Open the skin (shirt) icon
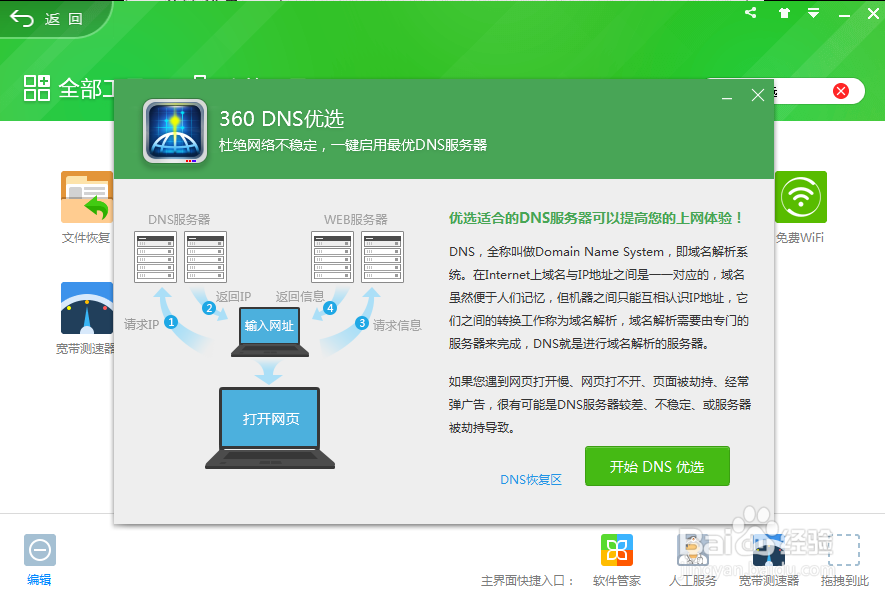 coord(784,13)
